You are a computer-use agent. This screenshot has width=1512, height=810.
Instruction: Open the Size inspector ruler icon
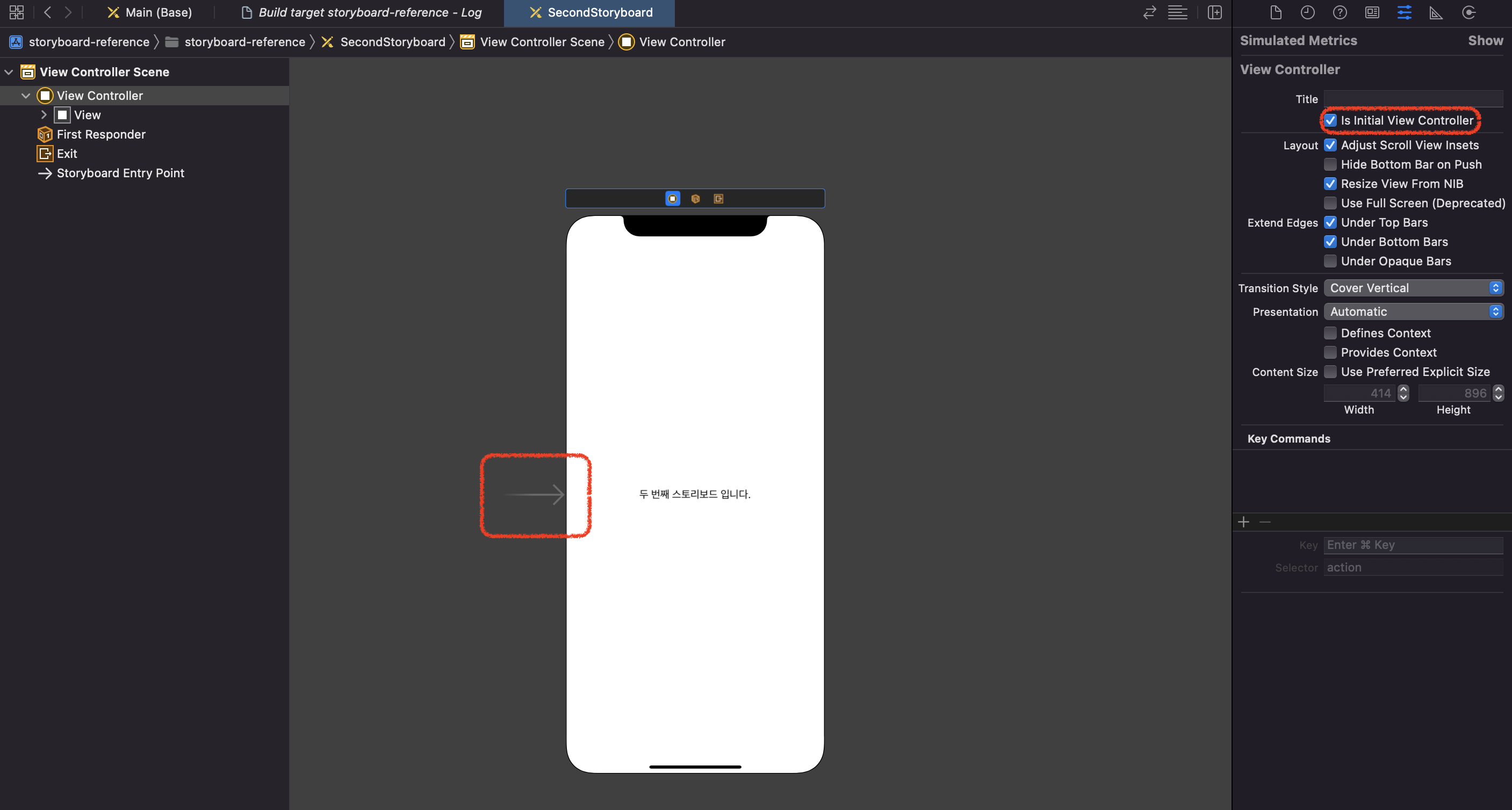1436,12
